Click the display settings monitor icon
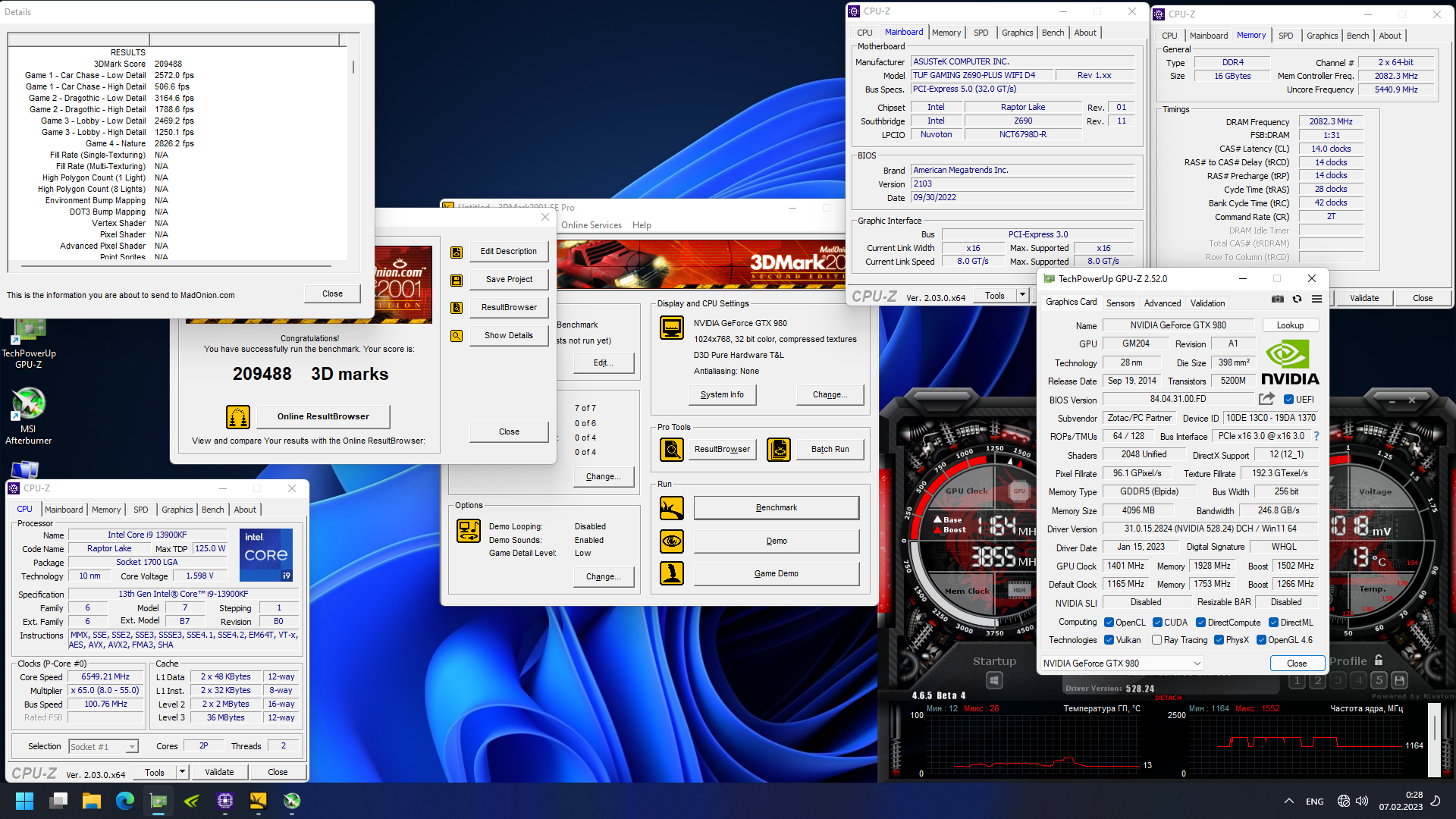Image resolution: width=1456 pixels, height=819 pixels. [x=672, y=328]
